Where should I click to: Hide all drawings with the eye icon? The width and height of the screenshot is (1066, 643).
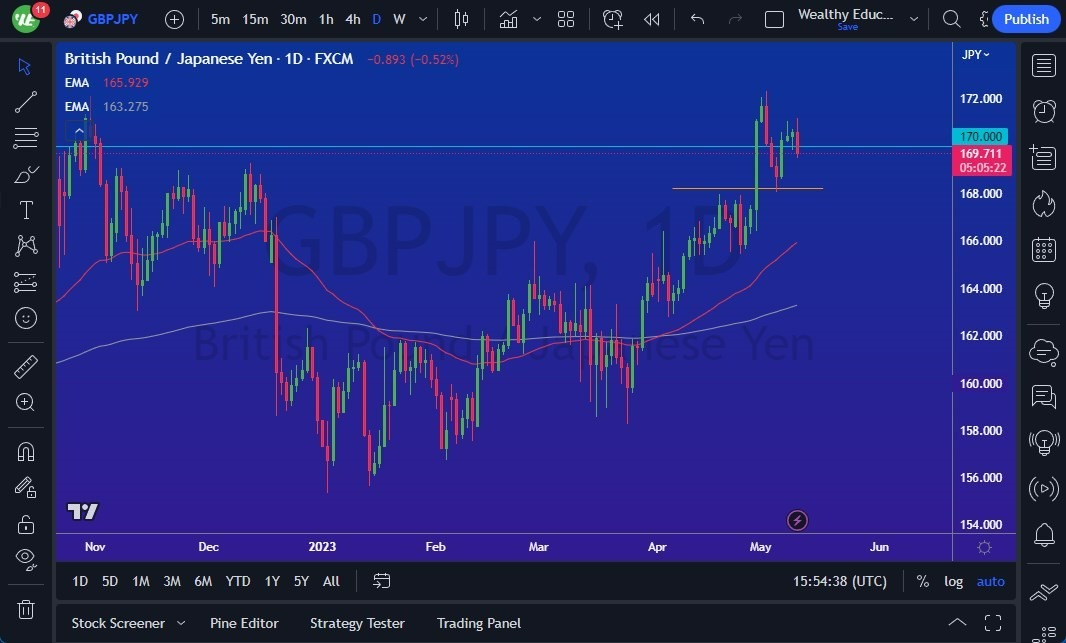[x=26, y=559]
